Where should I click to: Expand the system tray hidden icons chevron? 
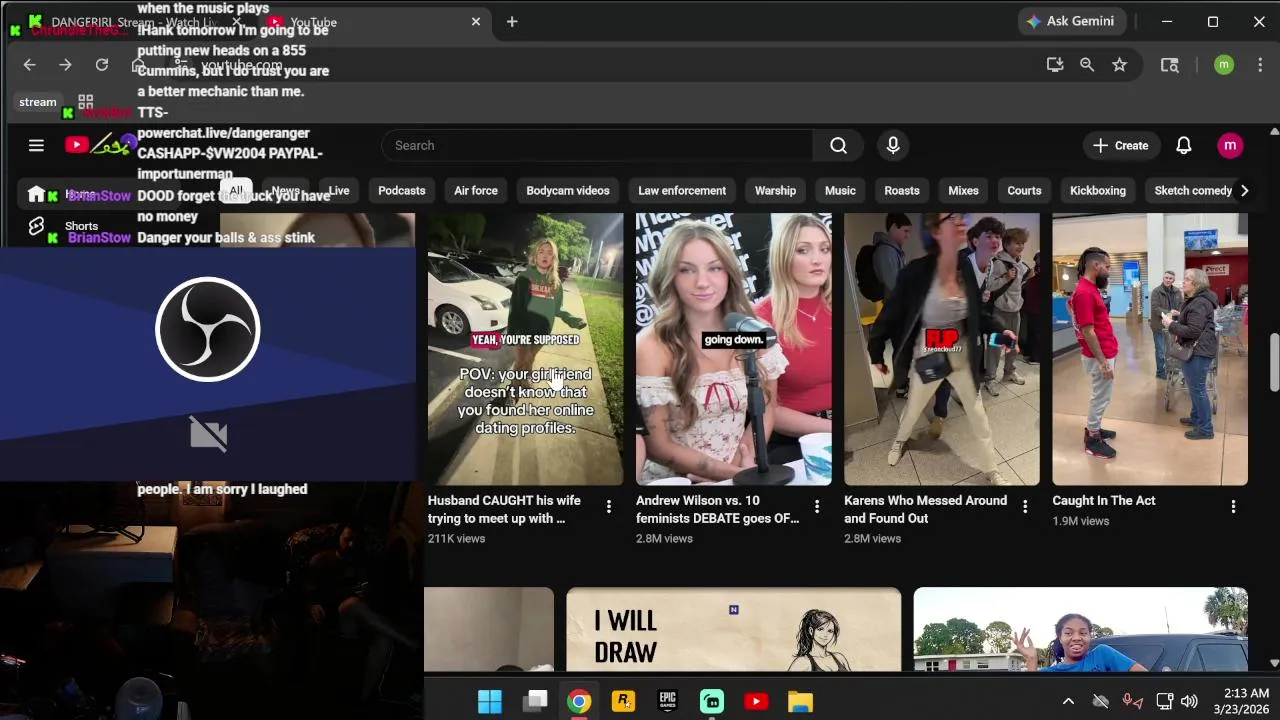pyautogui.click(x=1068, y=701)
